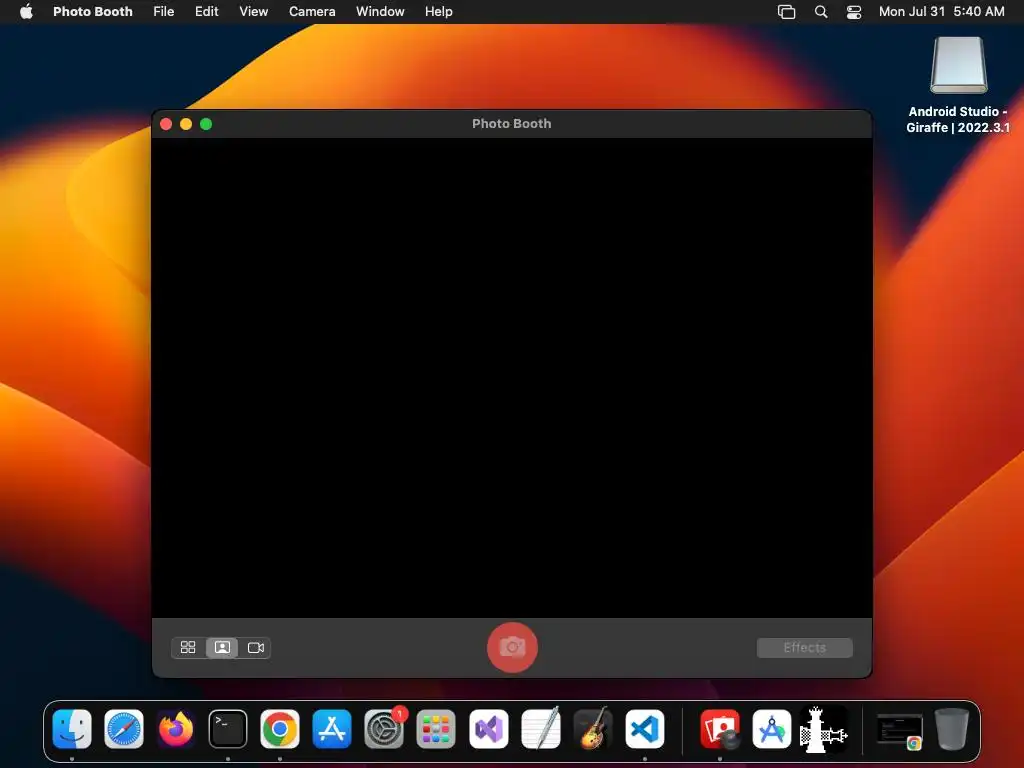Open TextEdit from the Dock

coord(540,728)
